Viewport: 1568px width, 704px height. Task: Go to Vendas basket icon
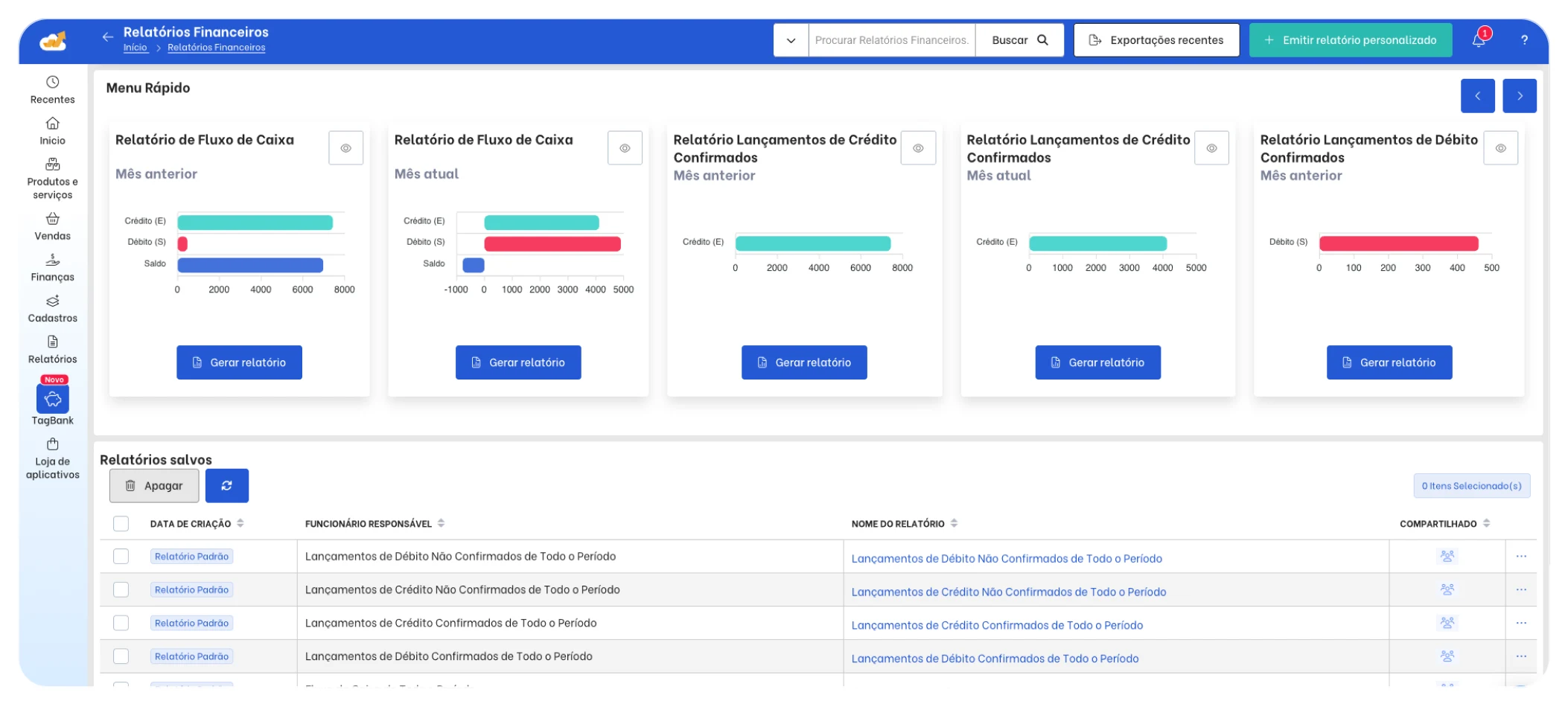pyautogui.click(x=52, y=219)
